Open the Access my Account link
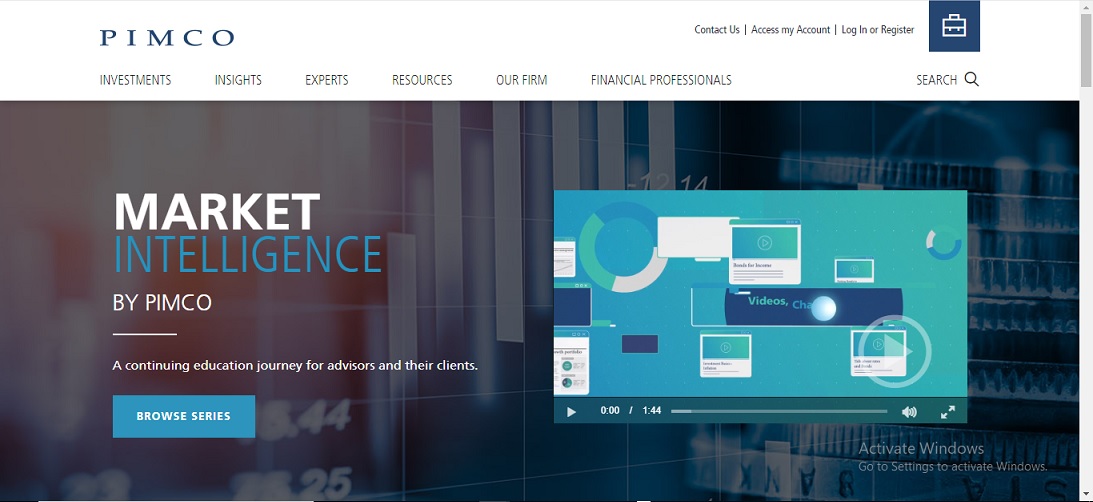The image size is (1093, 502). 790,30
